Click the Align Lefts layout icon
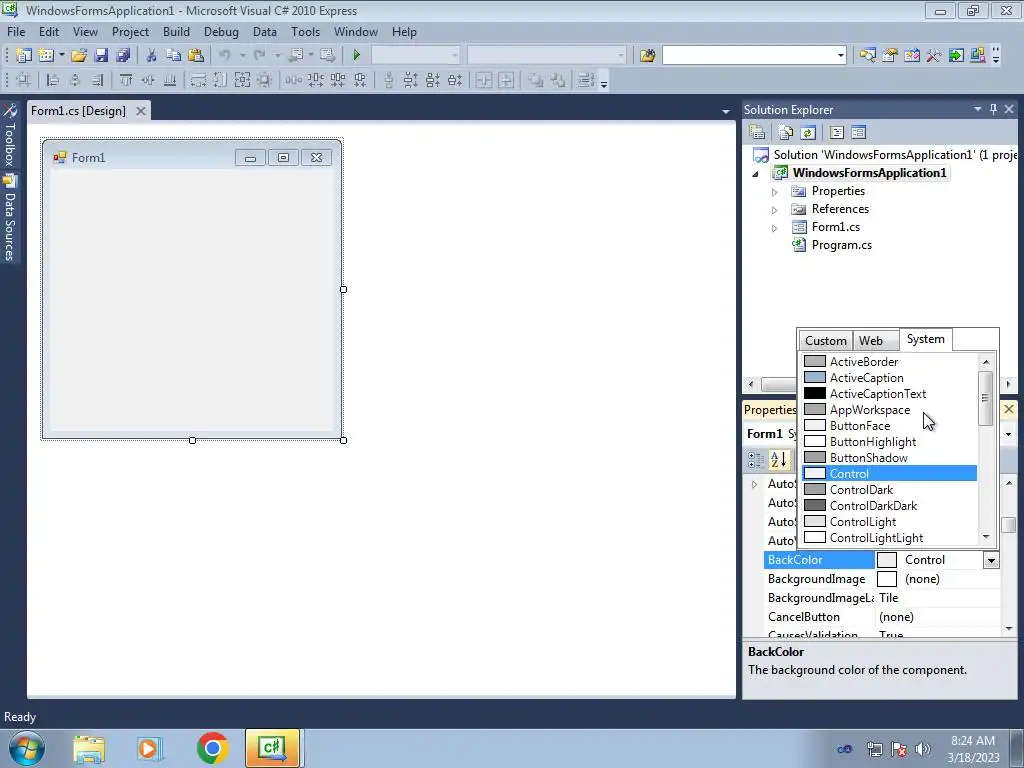 [x=53, y=80]
